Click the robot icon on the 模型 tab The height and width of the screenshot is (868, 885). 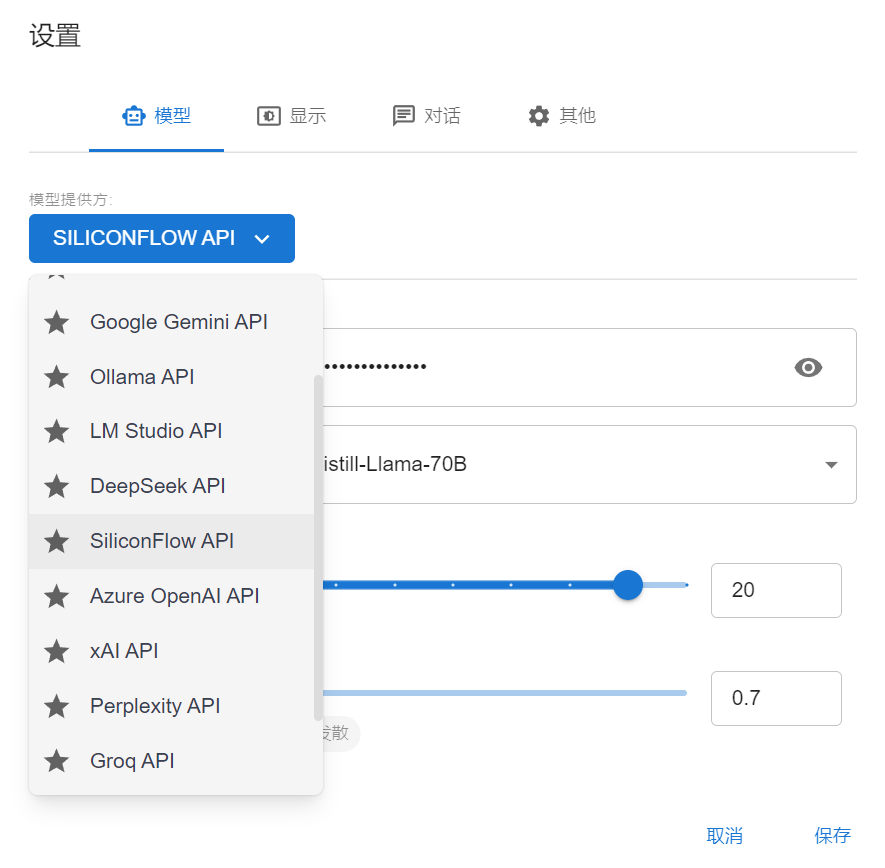133,116
